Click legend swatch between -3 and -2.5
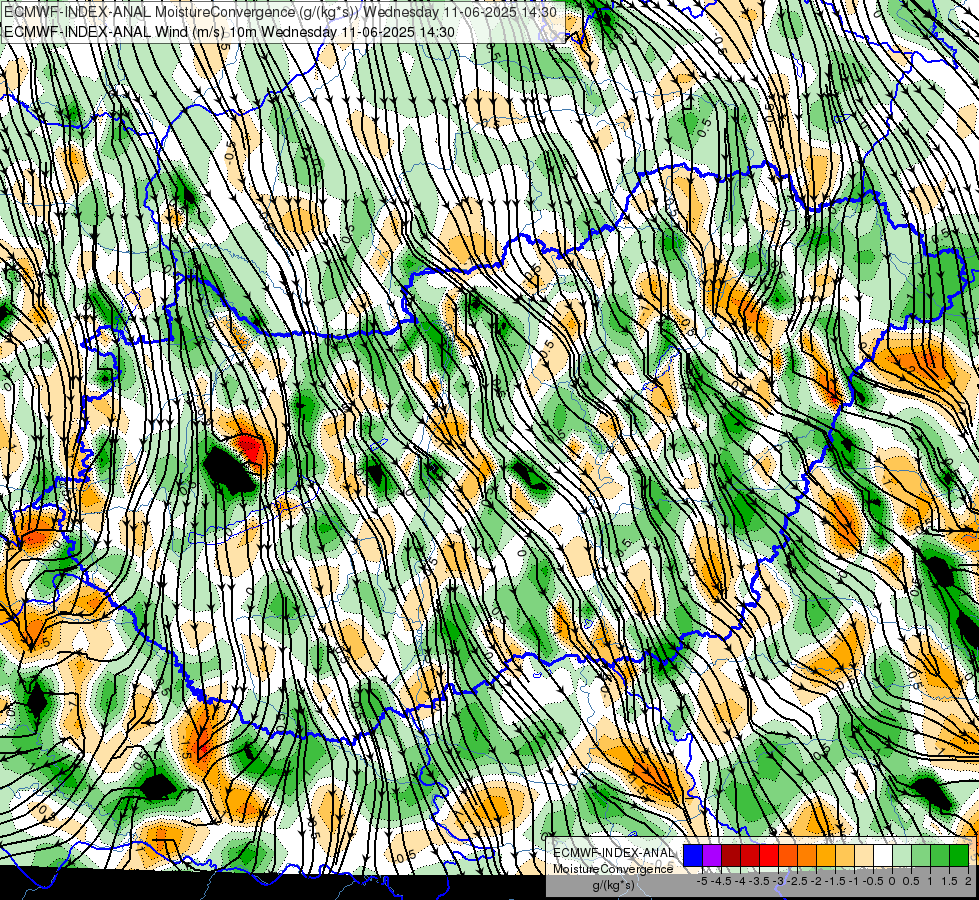Image resolution: width=979 pixels, height=900 pixels. click(x=788, y=855)
